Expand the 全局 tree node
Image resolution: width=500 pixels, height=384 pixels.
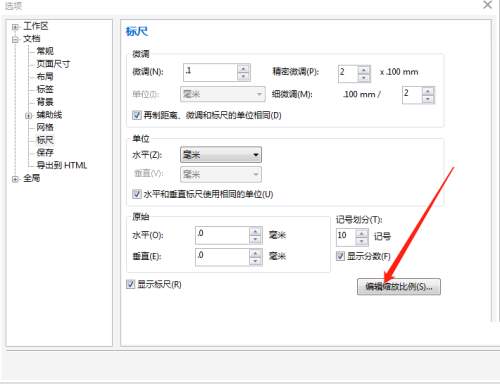point(15,179)
